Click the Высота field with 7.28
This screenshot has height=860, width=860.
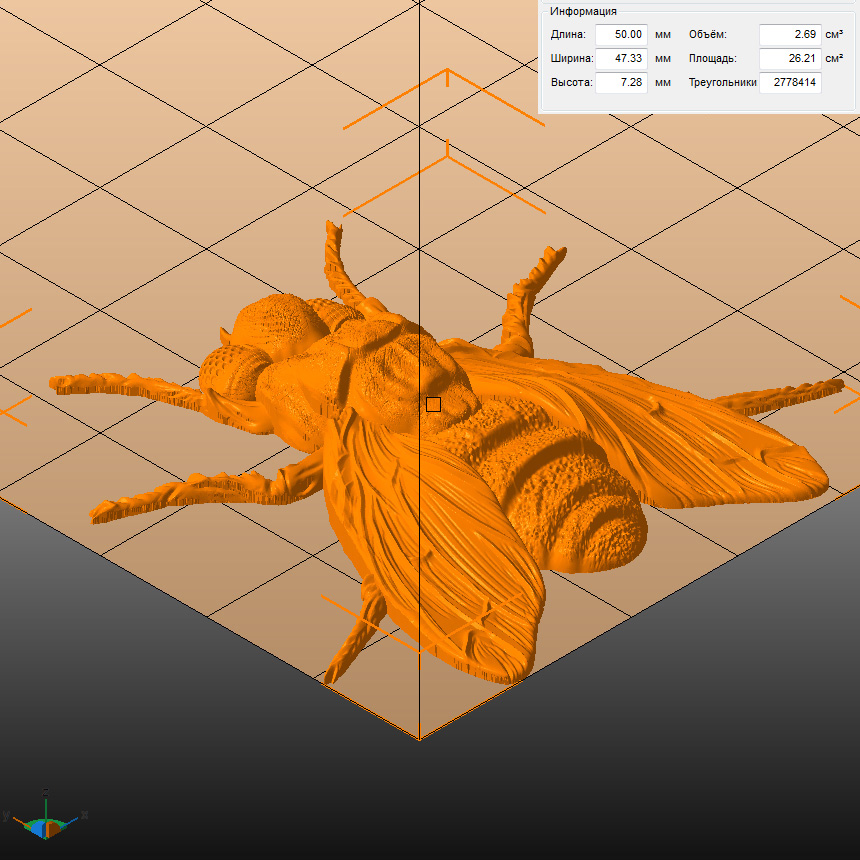[621, 83]
